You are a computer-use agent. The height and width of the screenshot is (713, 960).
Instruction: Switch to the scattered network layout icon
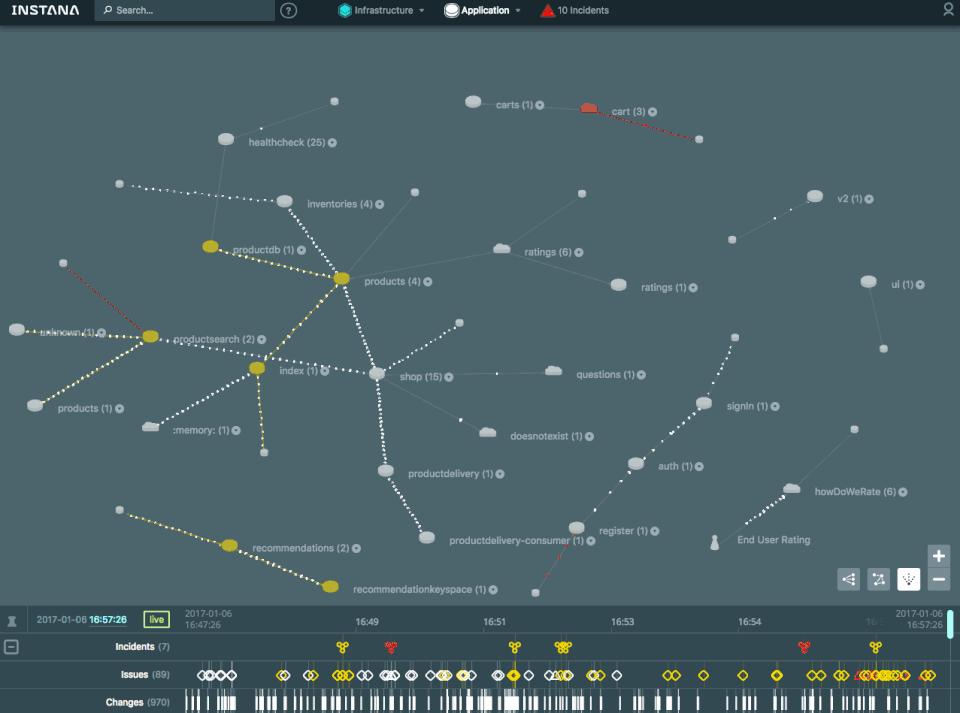tap(879, 579)
